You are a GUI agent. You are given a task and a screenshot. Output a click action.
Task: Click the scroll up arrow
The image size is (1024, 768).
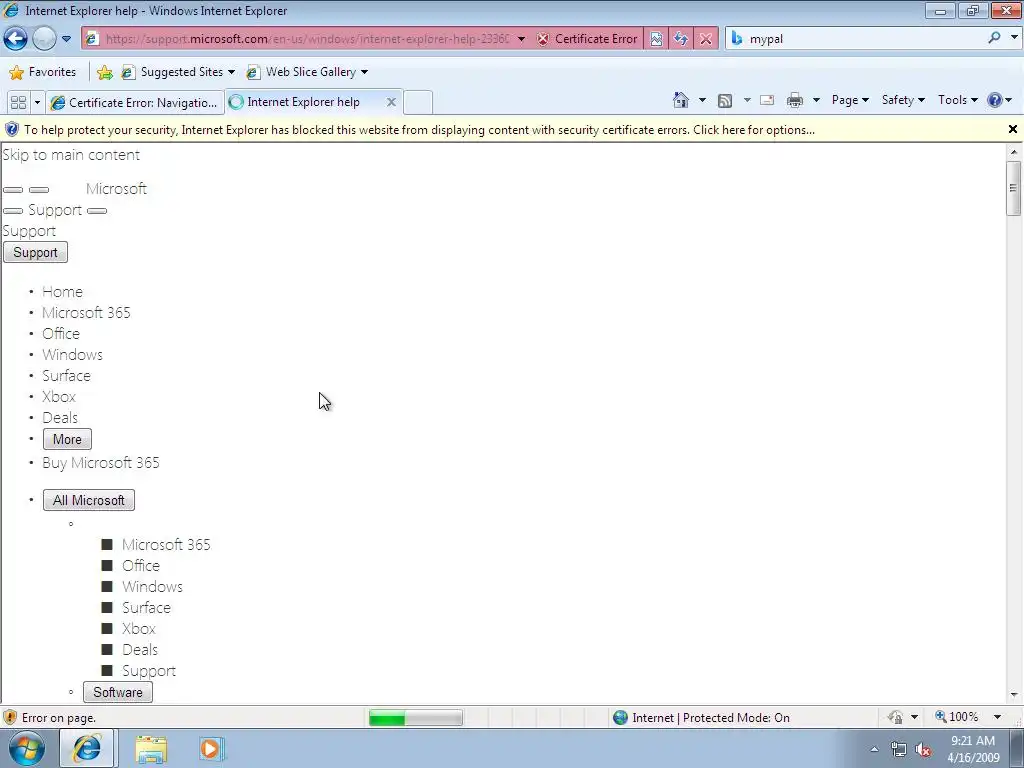tap(1014, 152)
